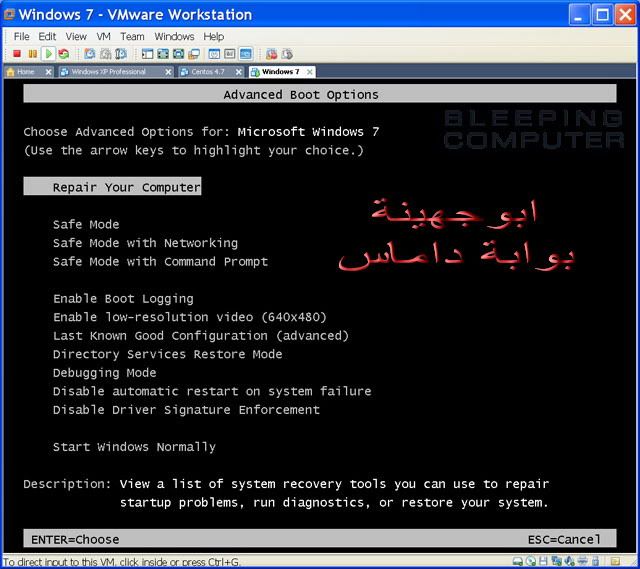Select Repair Your Computer boot option
The width and height of the screenshot is (640, 569).
(x=112, y=187)
